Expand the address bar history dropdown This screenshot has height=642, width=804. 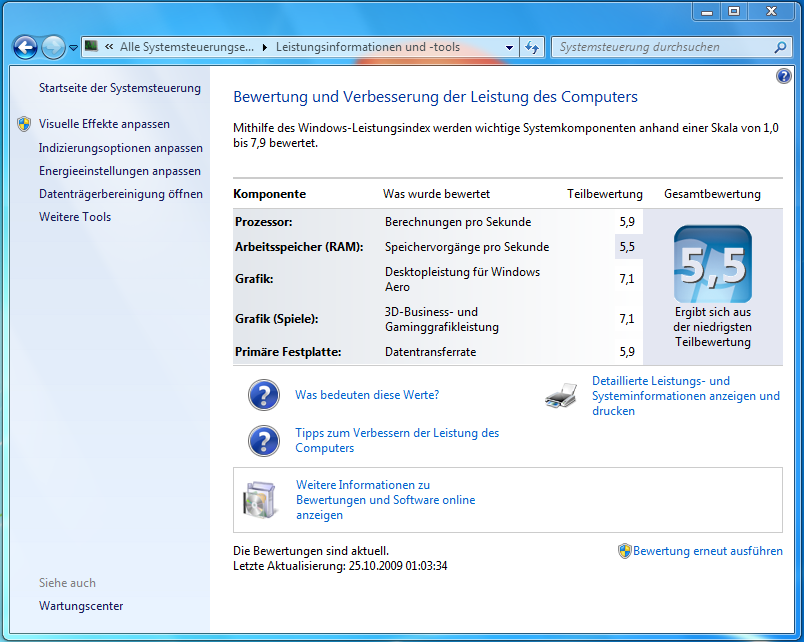[x=509, y=47]
